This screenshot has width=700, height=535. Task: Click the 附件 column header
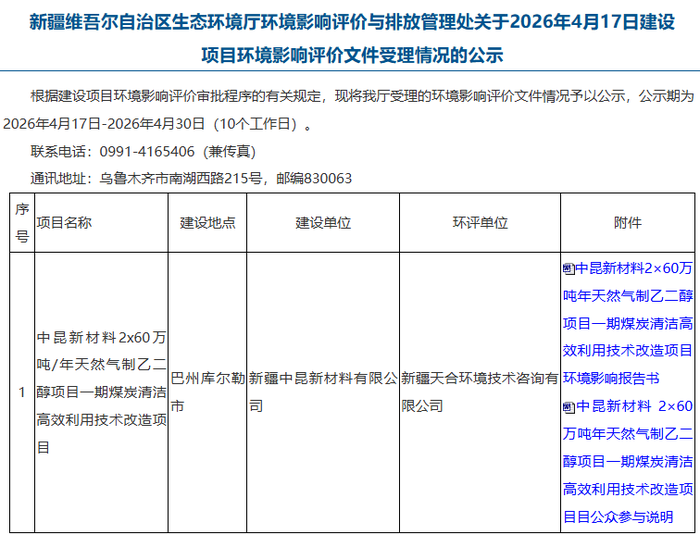628,223
